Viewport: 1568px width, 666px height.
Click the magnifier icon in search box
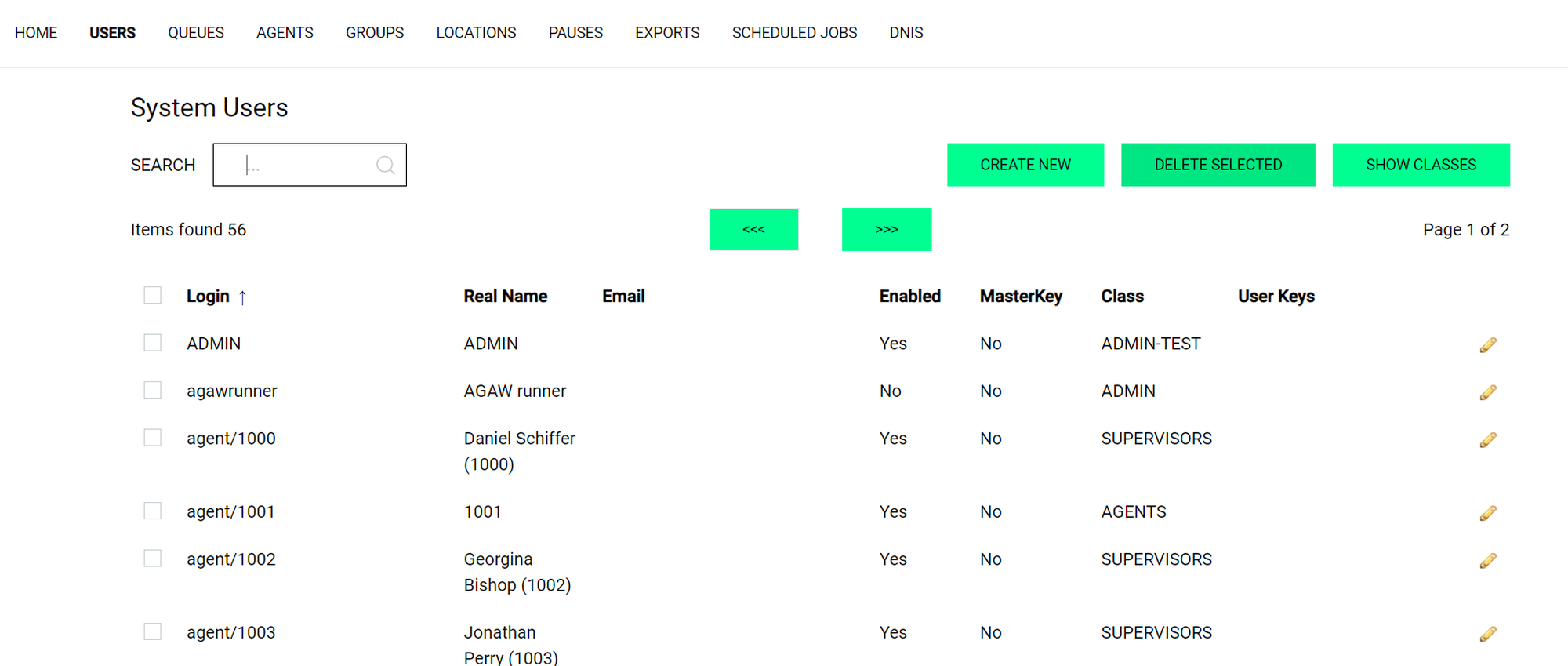coord(385,165)
